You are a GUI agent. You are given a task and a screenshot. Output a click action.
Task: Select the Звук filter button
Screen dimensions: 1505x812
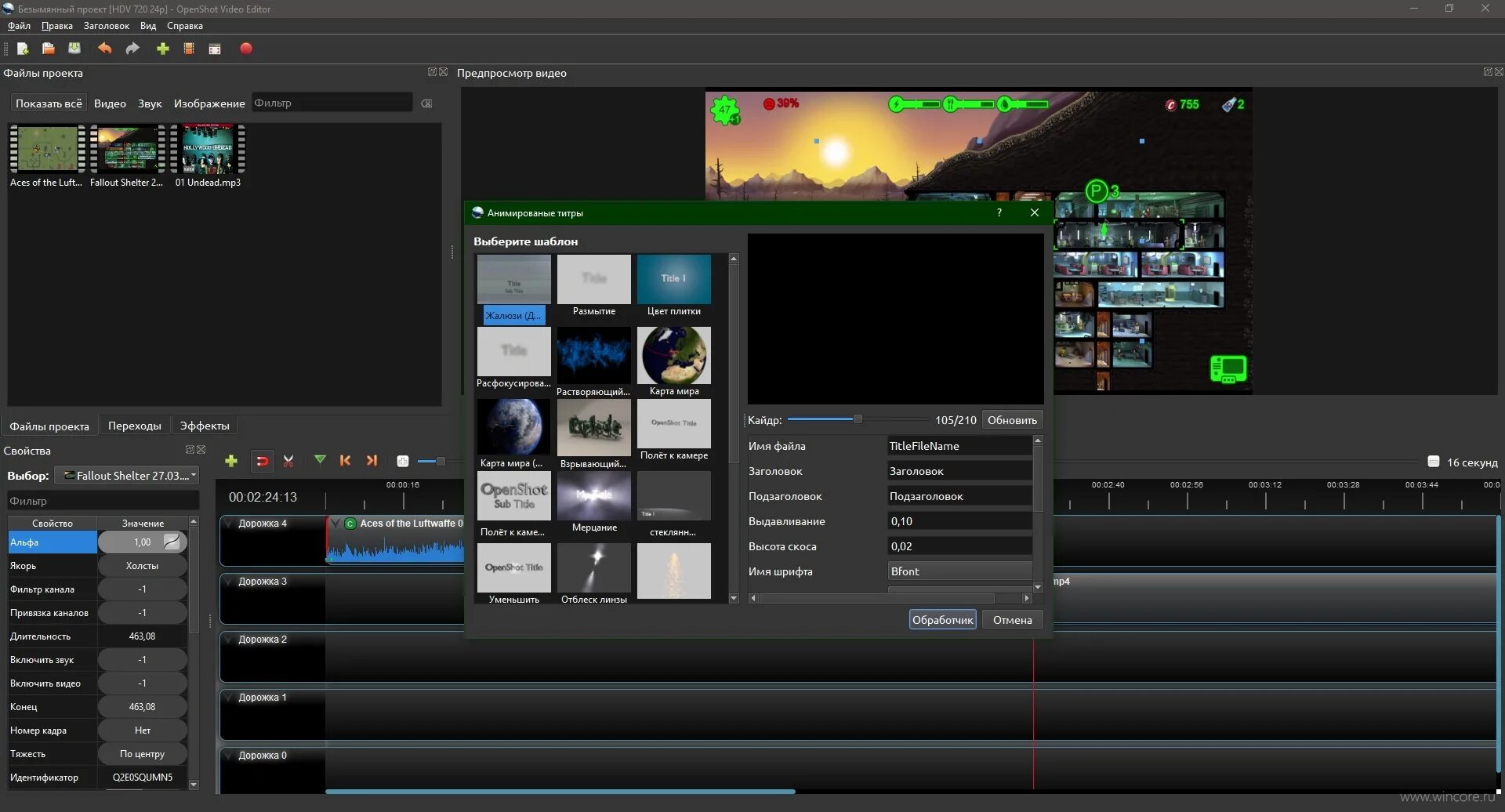(149, 103)
